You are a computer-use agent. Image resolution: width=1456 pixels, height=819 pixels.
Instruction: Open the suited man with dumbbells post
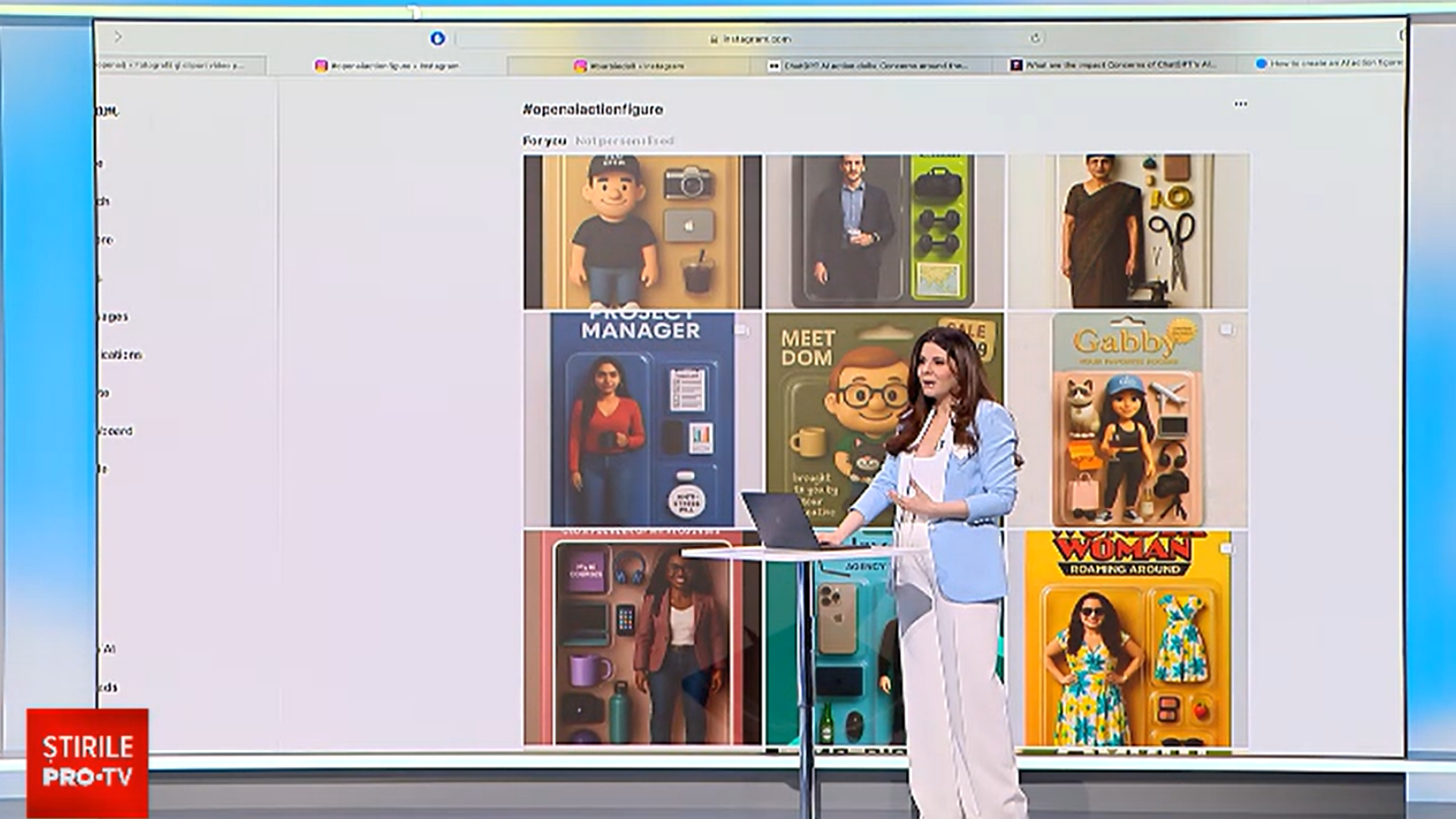click(884, 231)
